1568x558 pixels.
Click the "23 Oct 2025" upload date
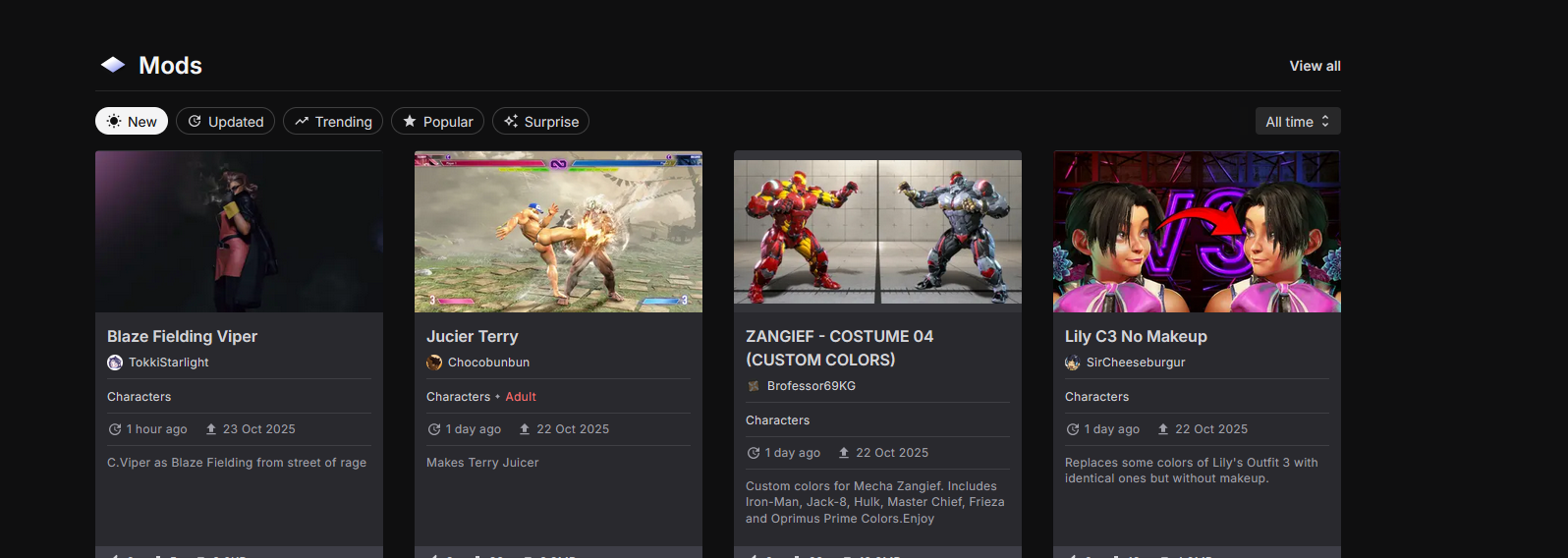pos(259,429)
